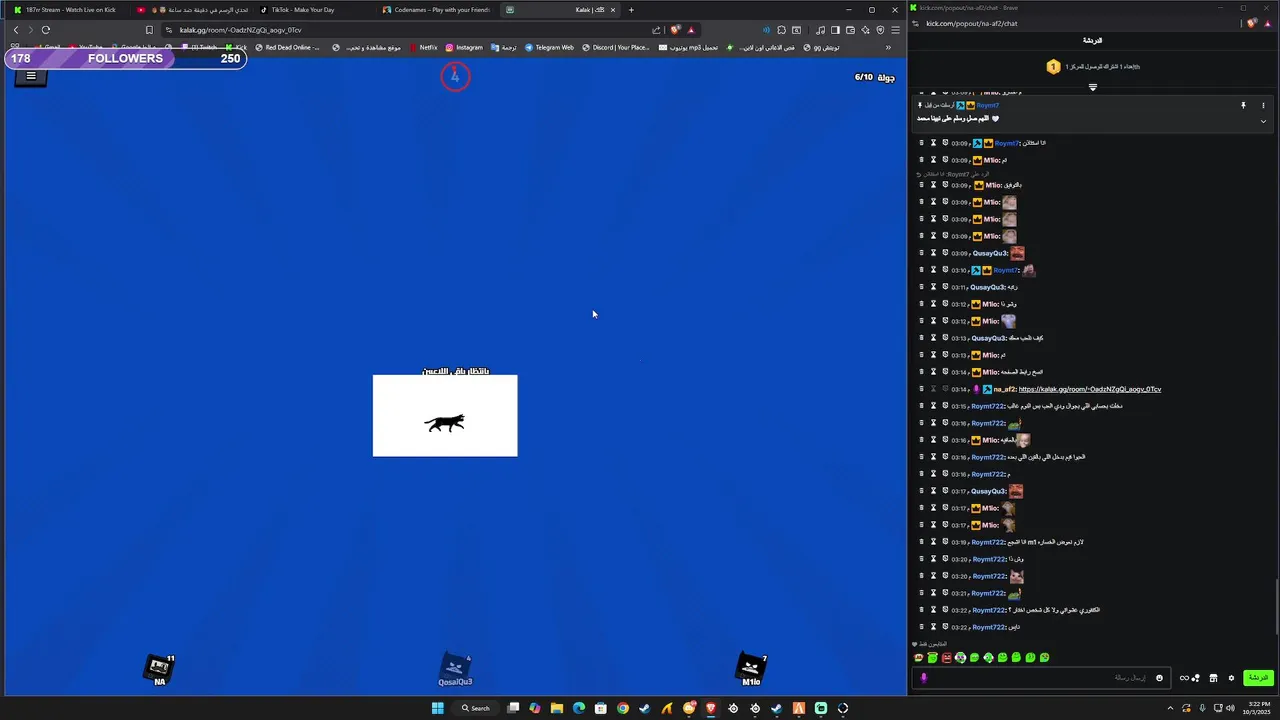The width and height of the screenshot is (1280, 720).
Task: Click the browser back arrow
Action: tap(15, 30)
